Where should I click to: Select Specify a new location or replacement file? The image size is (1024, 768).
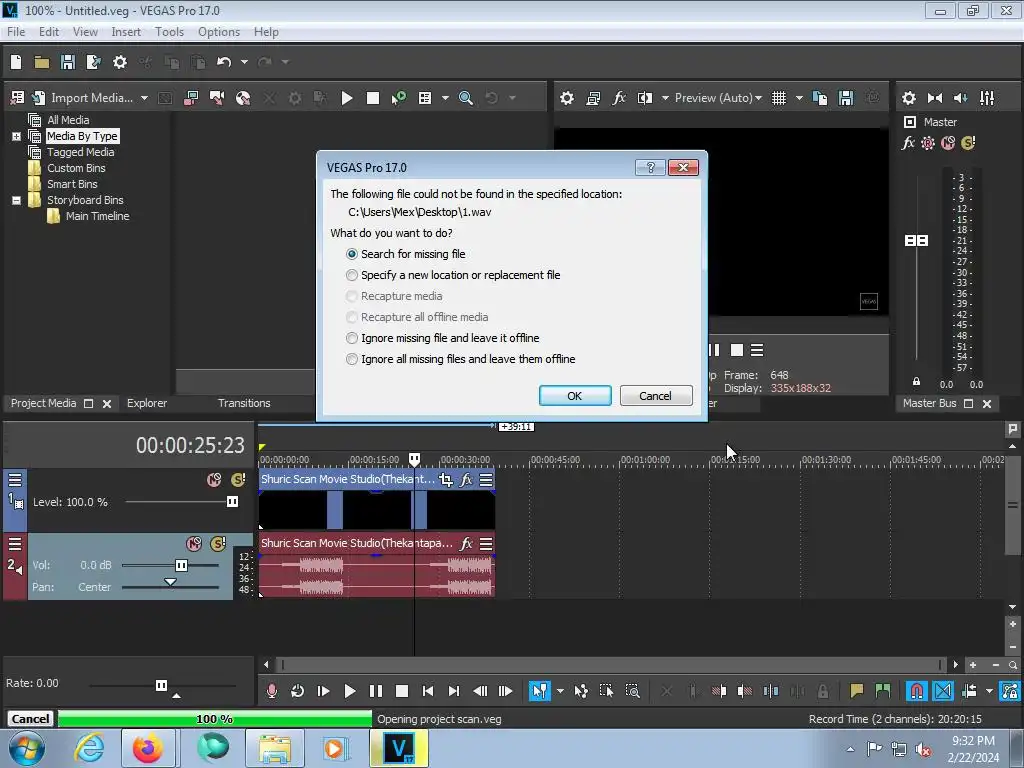pyautogui.click(x=453, y=275)
